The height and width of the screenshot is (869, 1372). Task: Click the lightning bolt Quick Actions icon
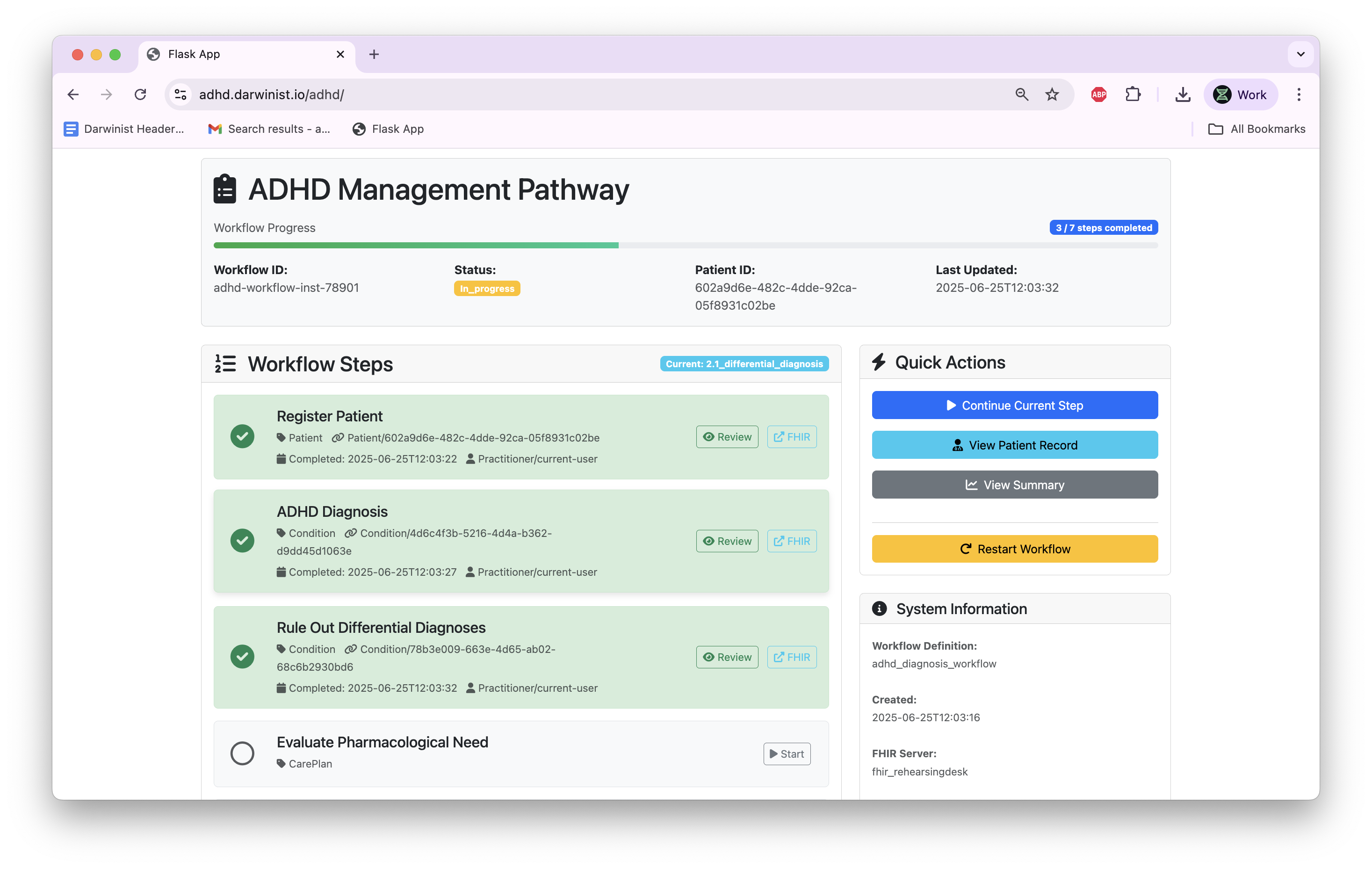click(878, 362)
